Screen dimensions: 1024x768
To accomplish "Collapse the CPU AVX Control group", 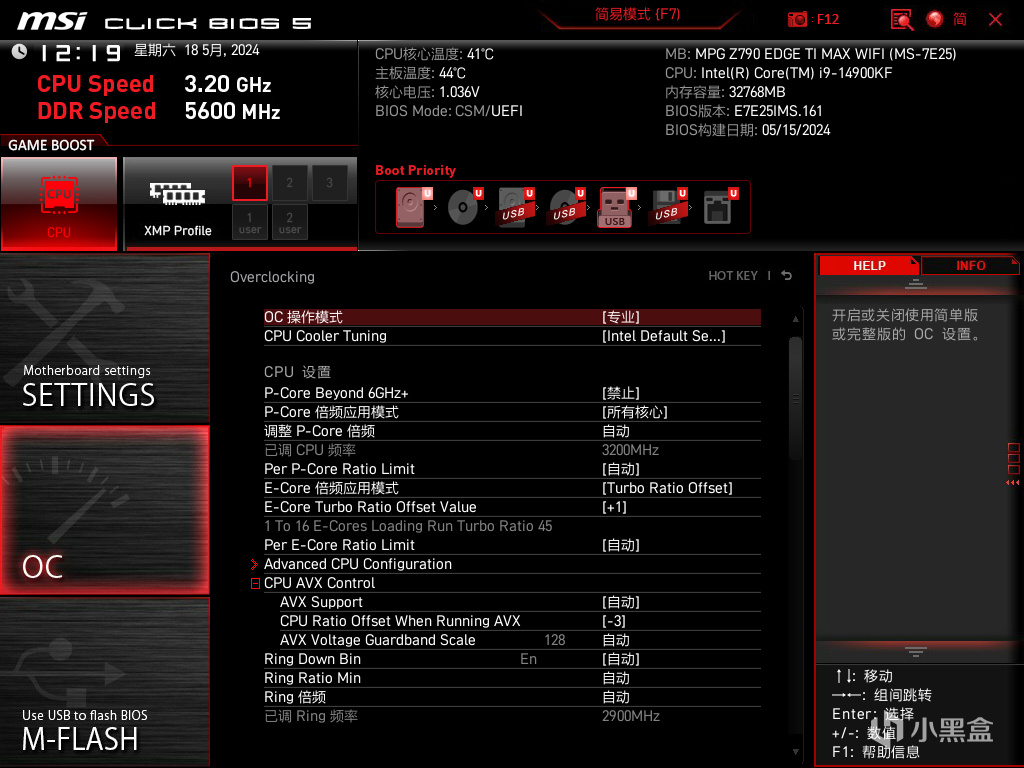I will 255,583.
